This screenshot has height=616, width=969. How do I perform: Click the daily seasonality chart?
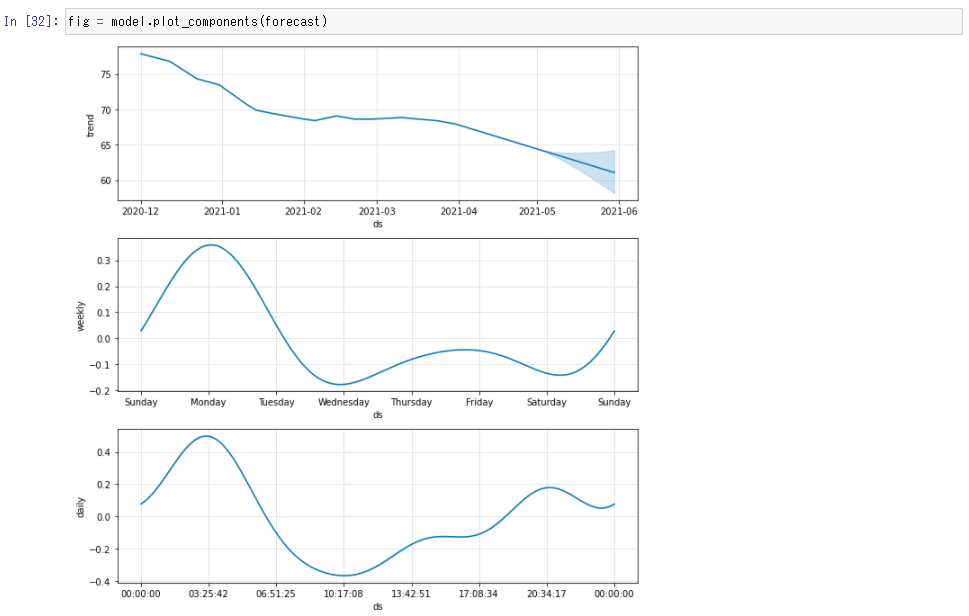click(x=378, y=506)
